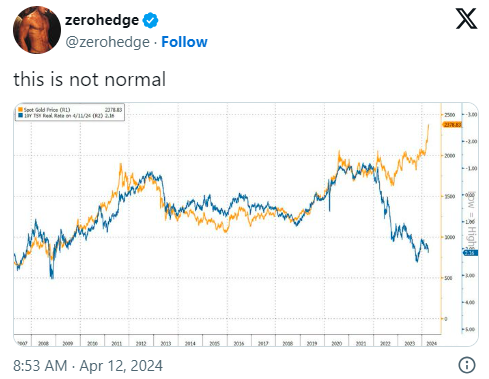Click the orange gold line peak at chart top
Viewport: 489px width, 379px height.
[428, 125]
